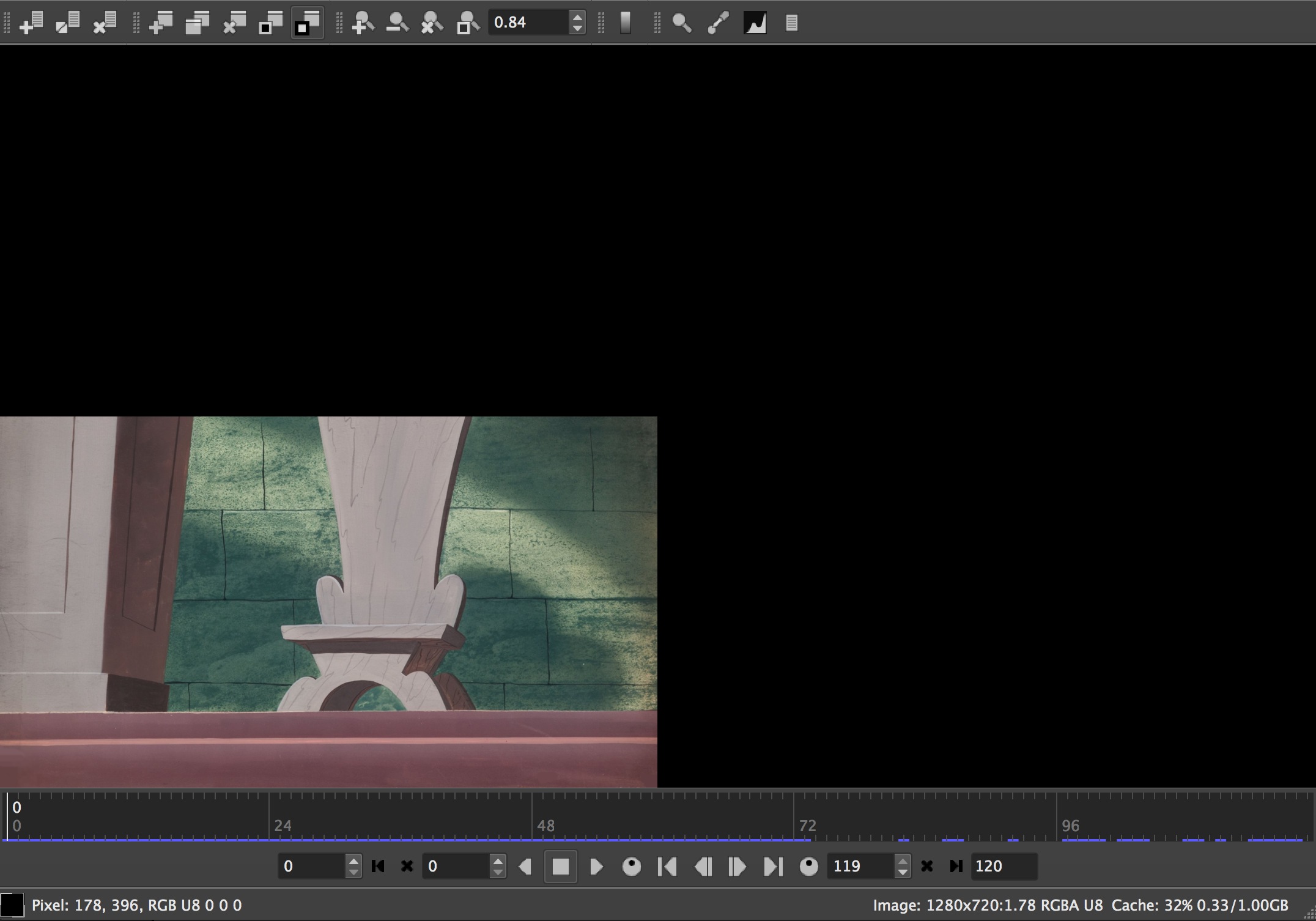Toggle the gradient display profile icon
The height and width of the screenshot is (921, 1316).
point(626,23)
